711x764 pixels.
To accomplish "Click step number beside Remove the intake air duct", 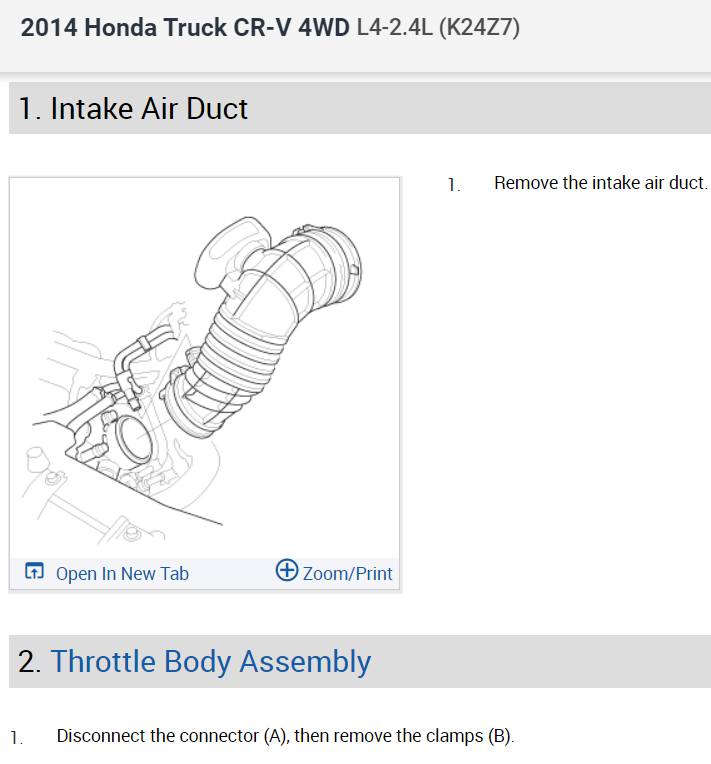I will 453,184.
